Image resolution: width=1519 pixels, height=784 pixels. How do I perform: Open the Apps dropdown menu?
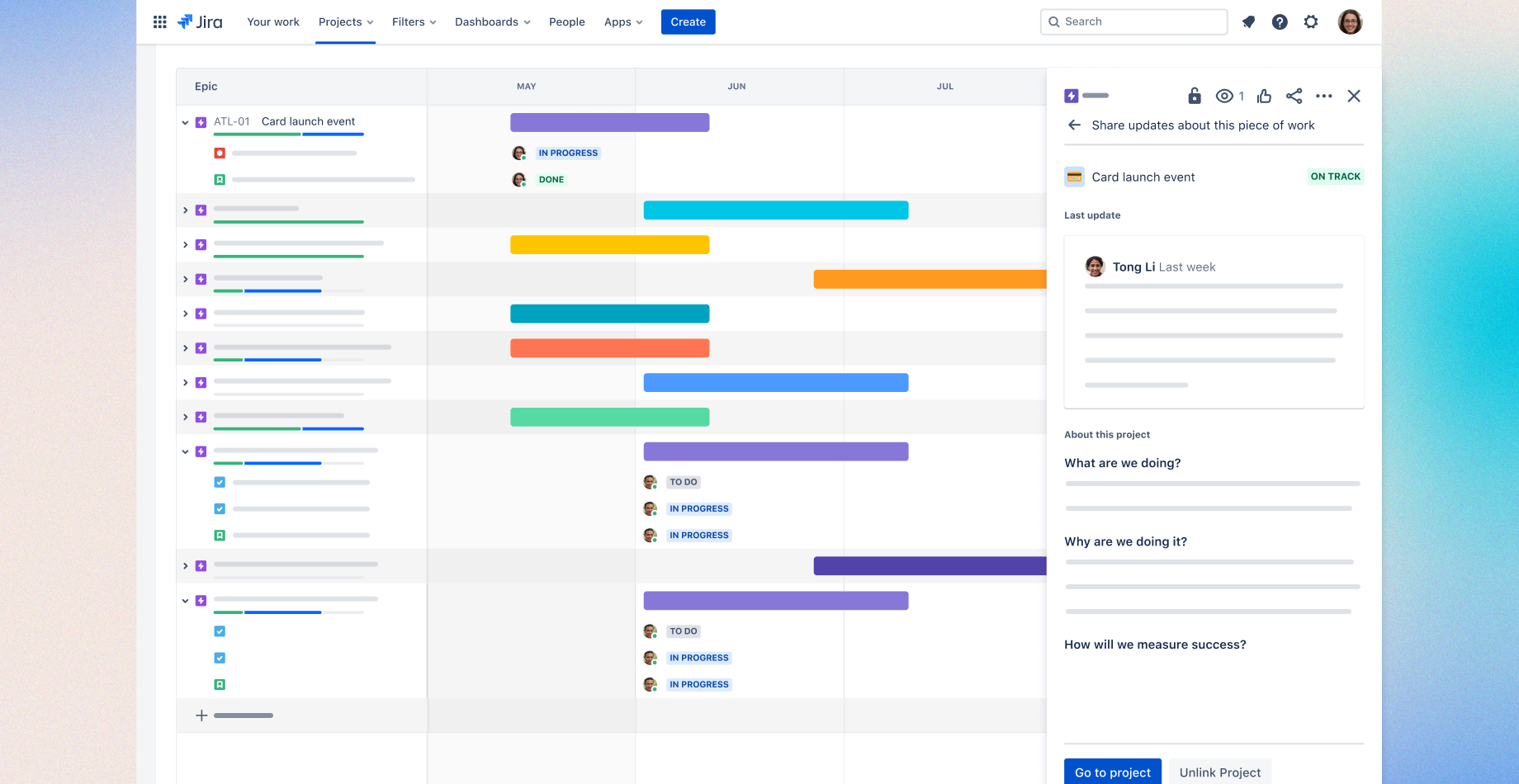point(623,22)
